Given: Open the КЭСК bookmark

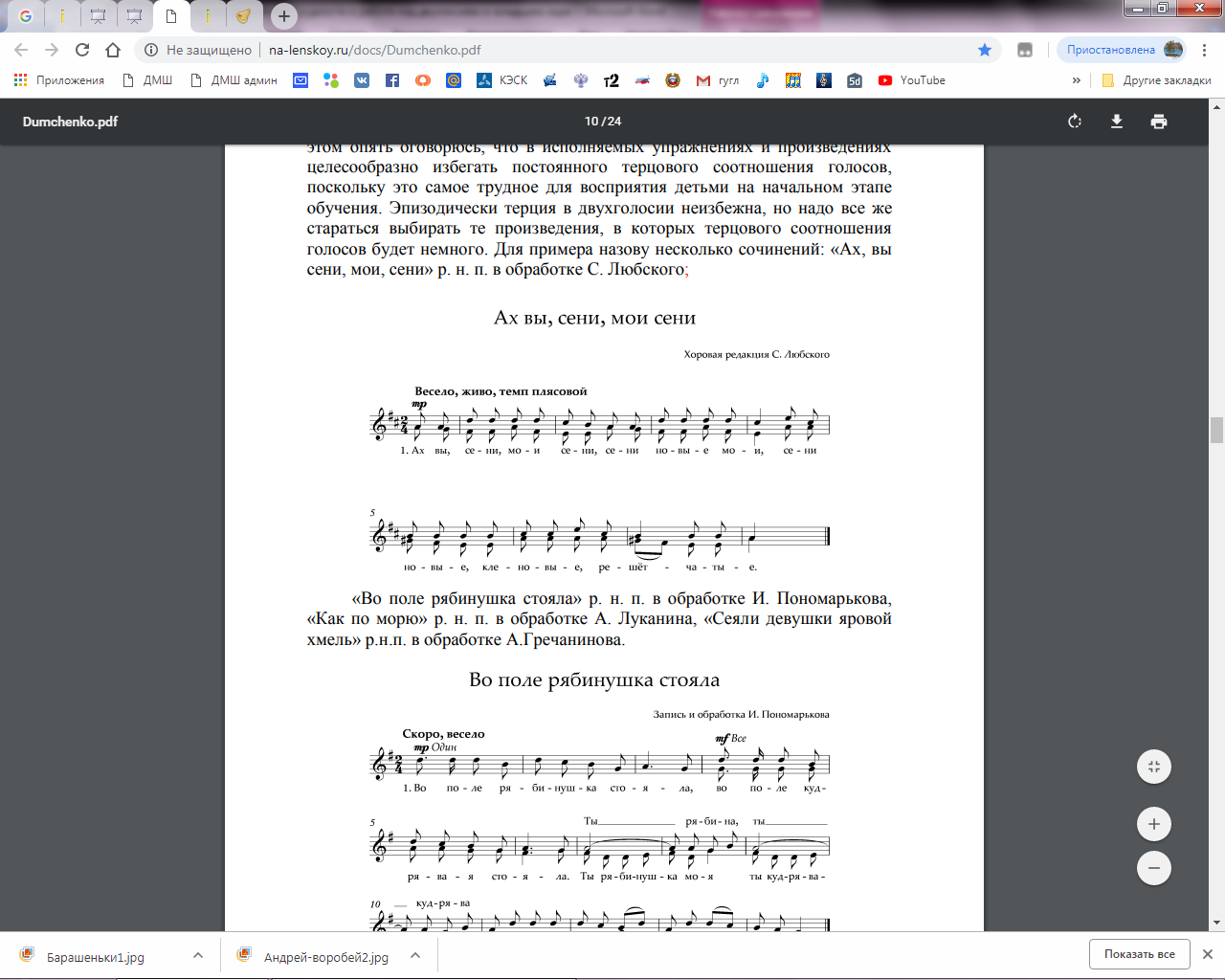Looking at the screenshot, I should [502, 80].
